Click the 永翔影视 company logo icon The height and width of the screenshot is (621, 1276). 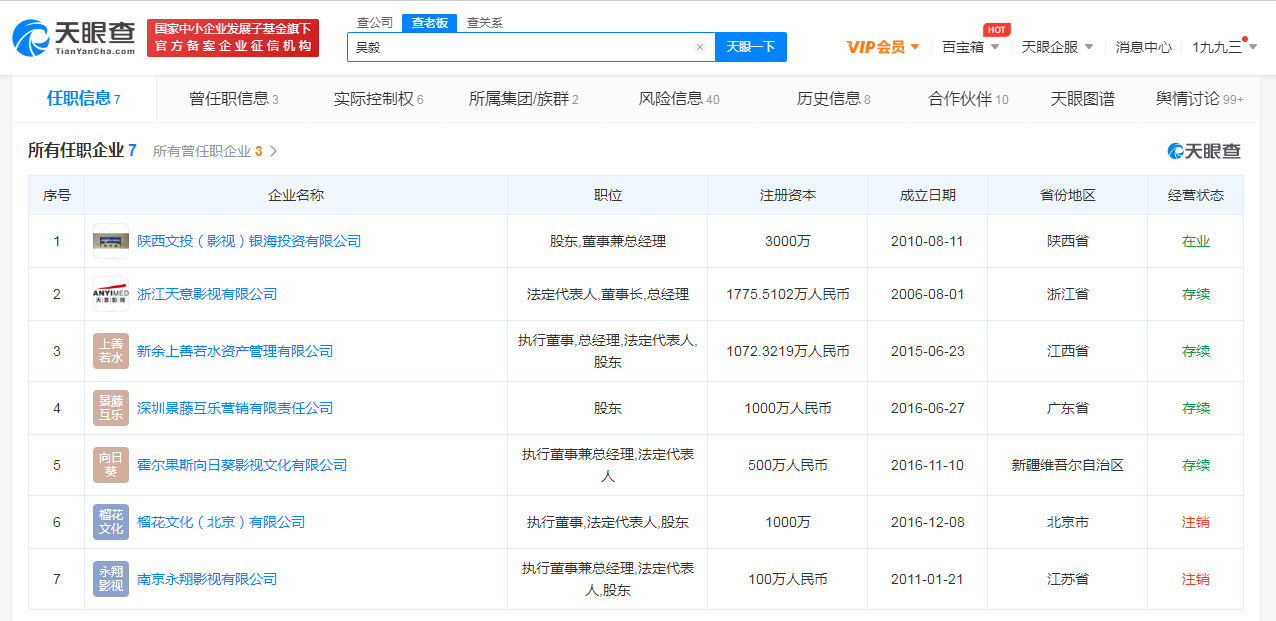click(x=111, y=579)
